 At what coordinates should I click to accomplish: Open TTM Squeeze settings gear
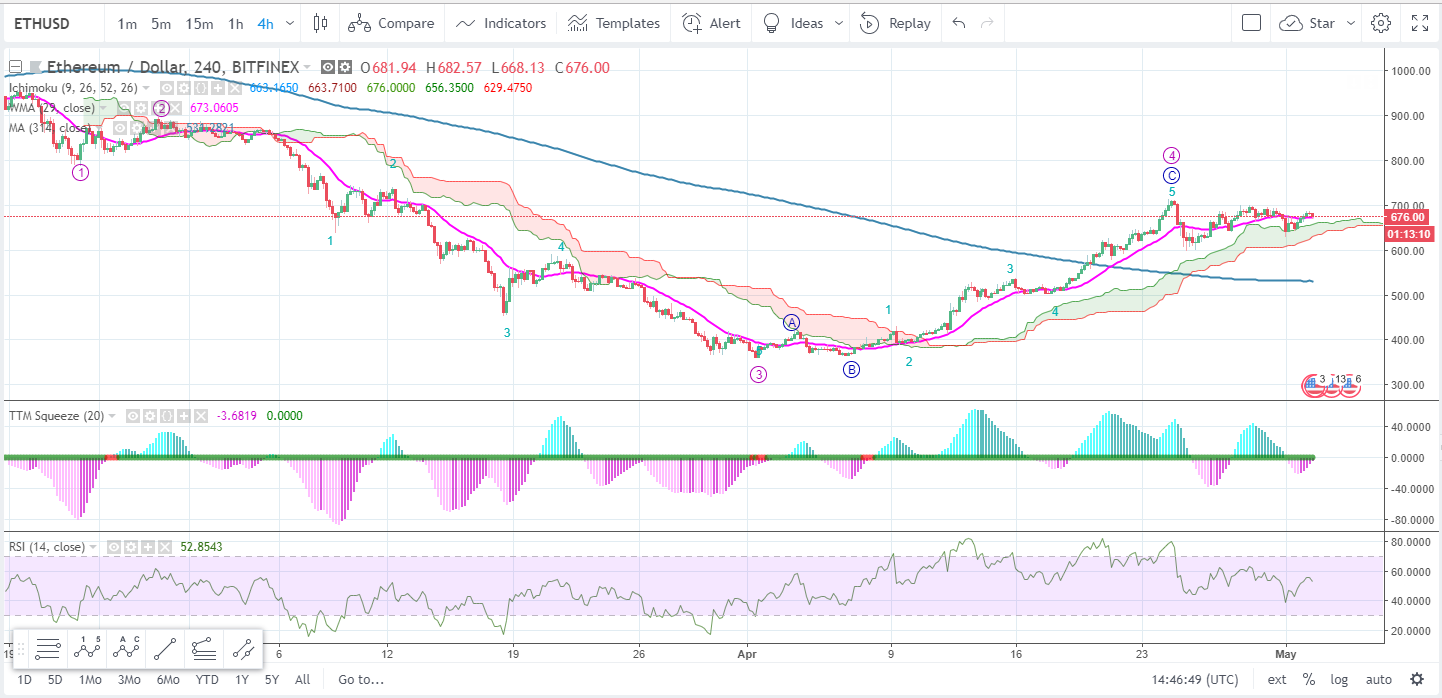[x=150, y=416]
